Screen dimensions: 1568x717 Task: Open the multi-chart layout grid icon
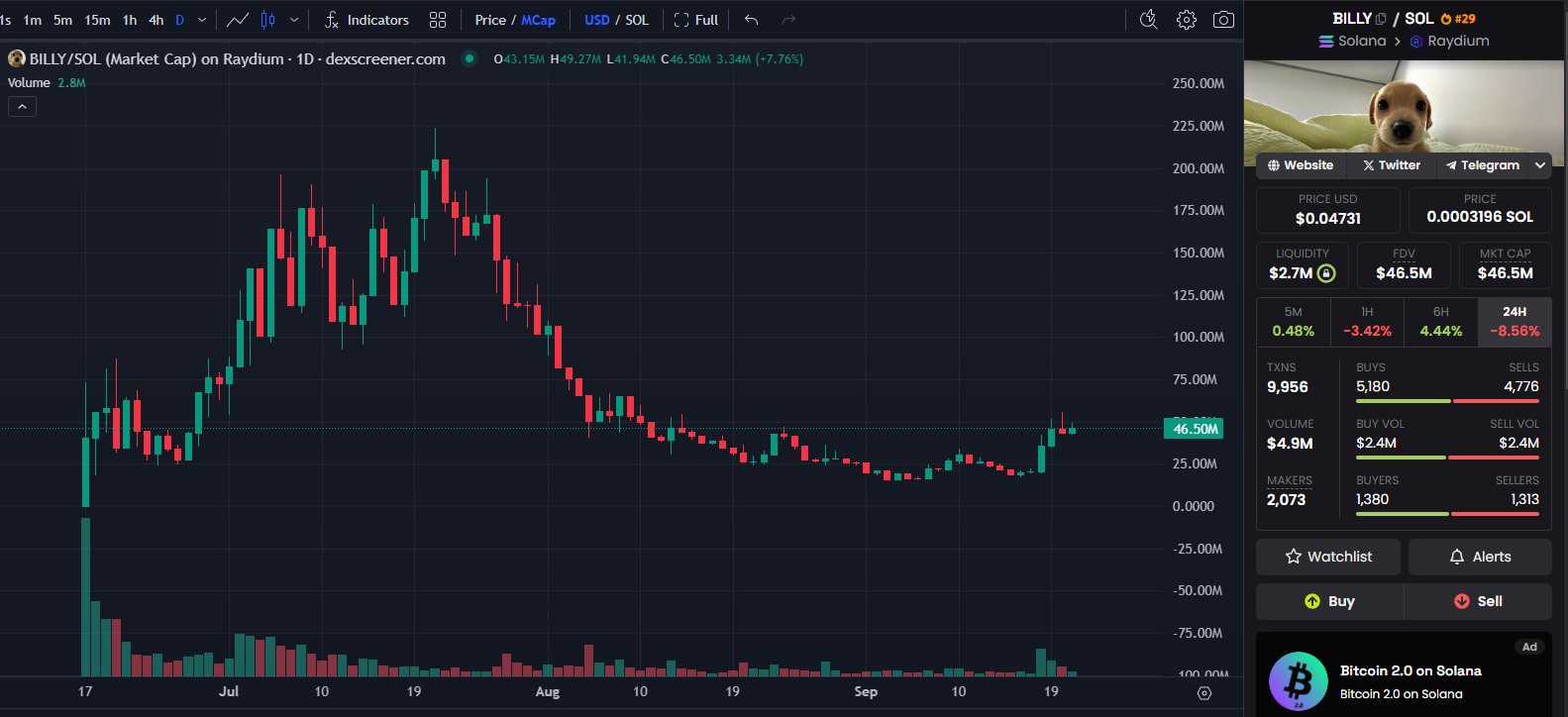tap(438, 20)
